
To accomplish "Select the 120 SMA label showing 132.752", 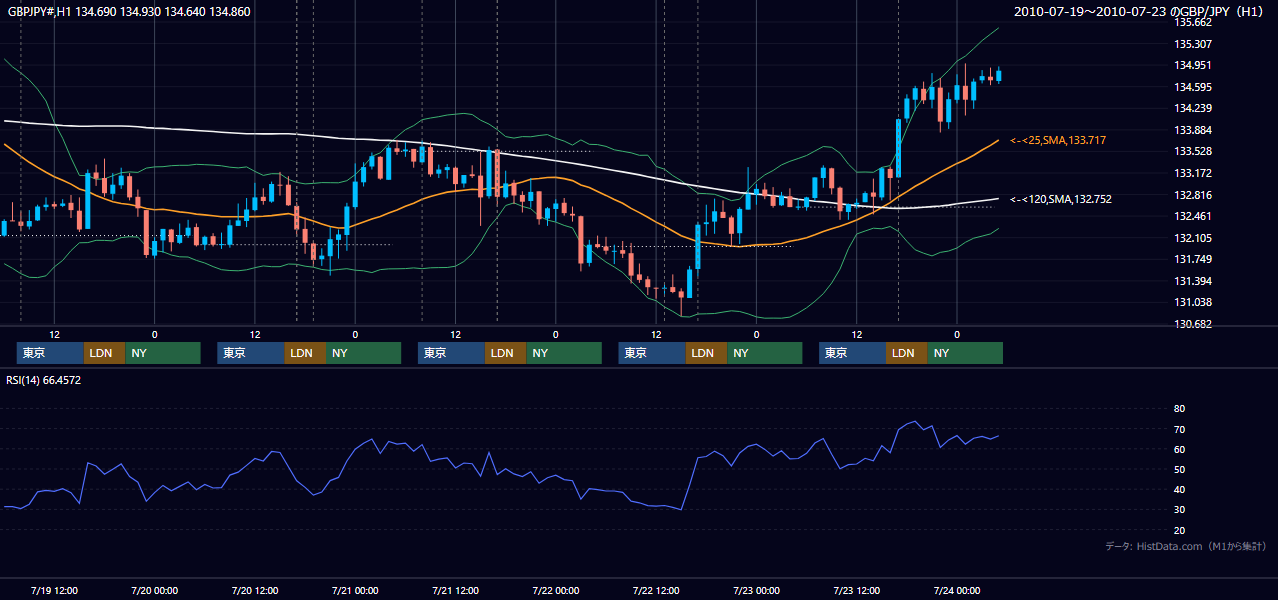I will tap(1061, 199).
